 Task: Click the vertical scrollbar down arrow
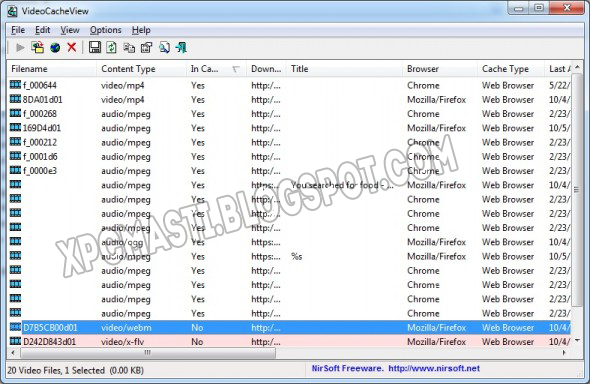pos(577,341)
